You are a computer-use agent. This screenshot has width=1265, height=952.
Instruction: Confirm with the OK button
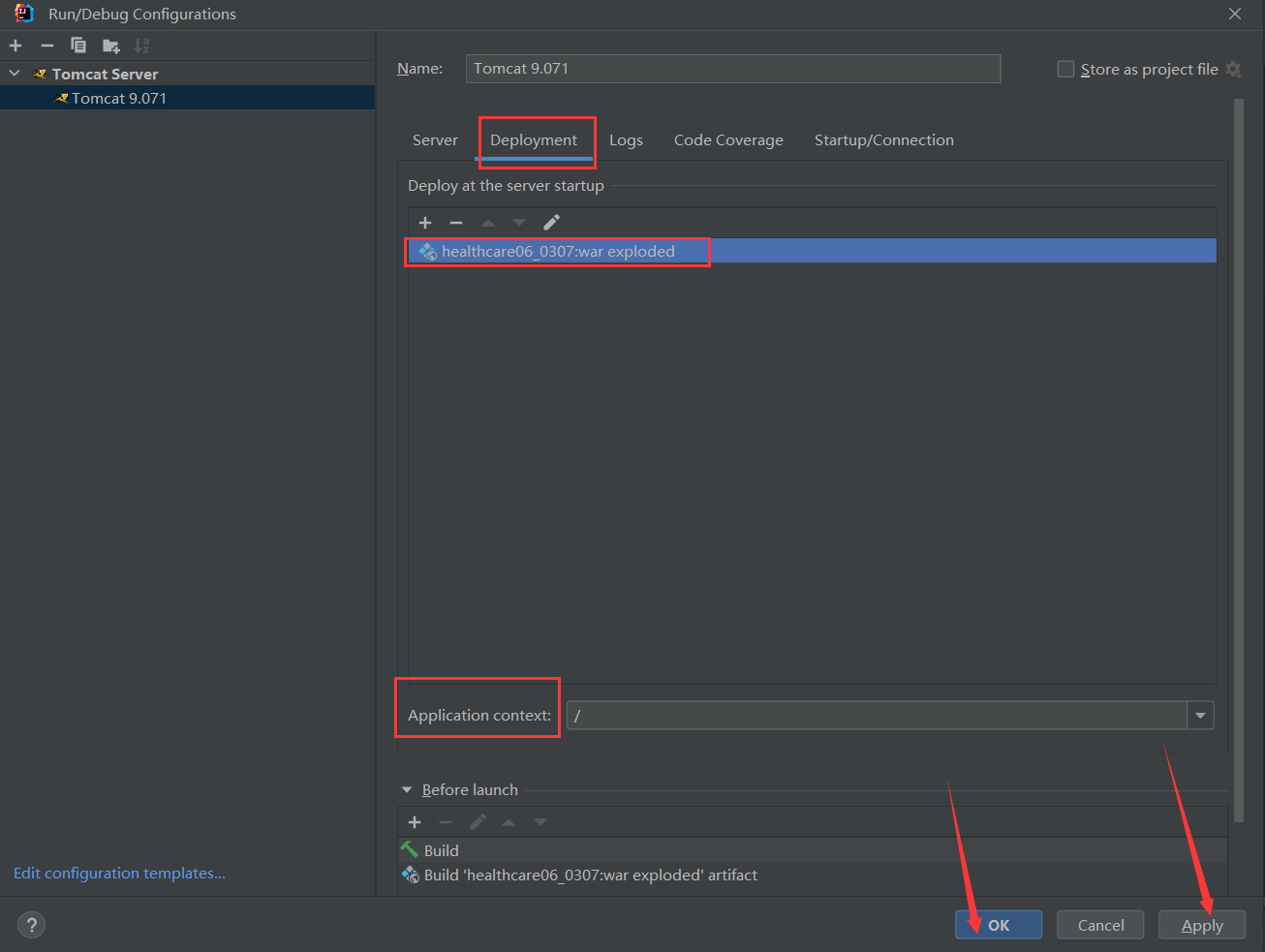999,925
